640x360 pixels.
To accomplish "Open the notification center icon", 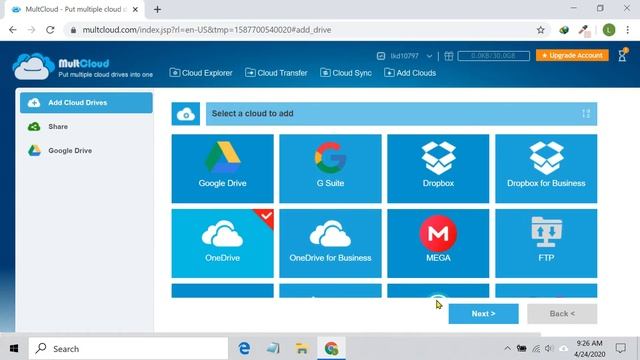I will 621,348.
